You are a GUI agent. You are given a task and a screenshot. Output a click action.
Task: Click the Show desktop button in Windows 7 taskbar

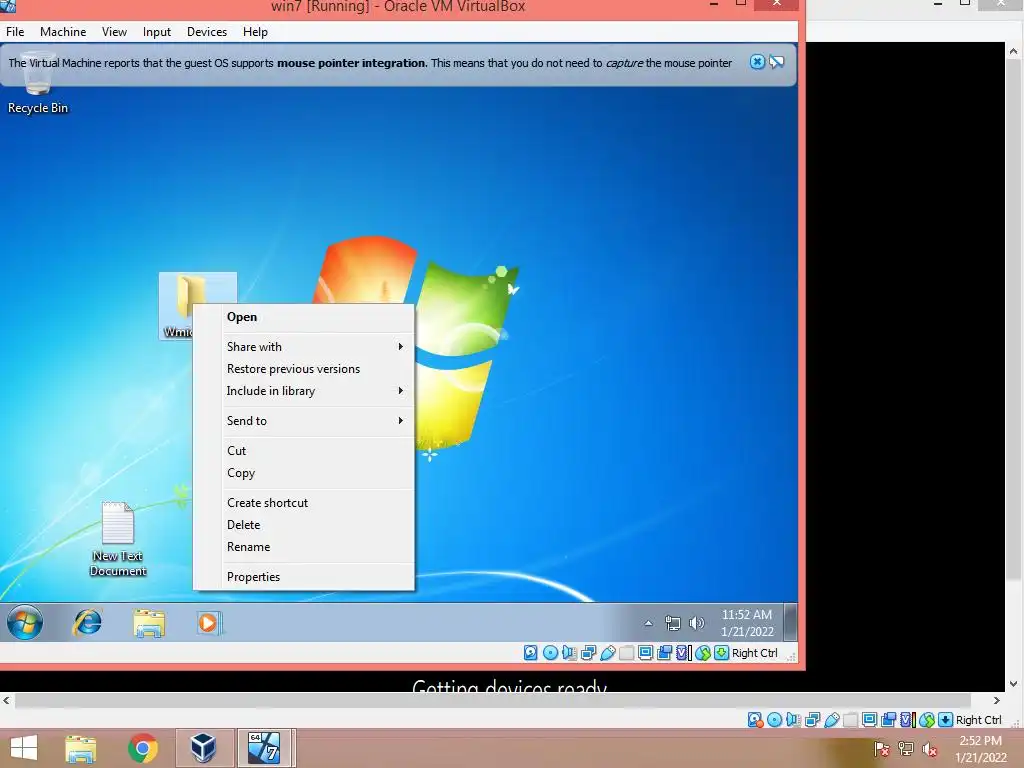(x=790, y=622)
